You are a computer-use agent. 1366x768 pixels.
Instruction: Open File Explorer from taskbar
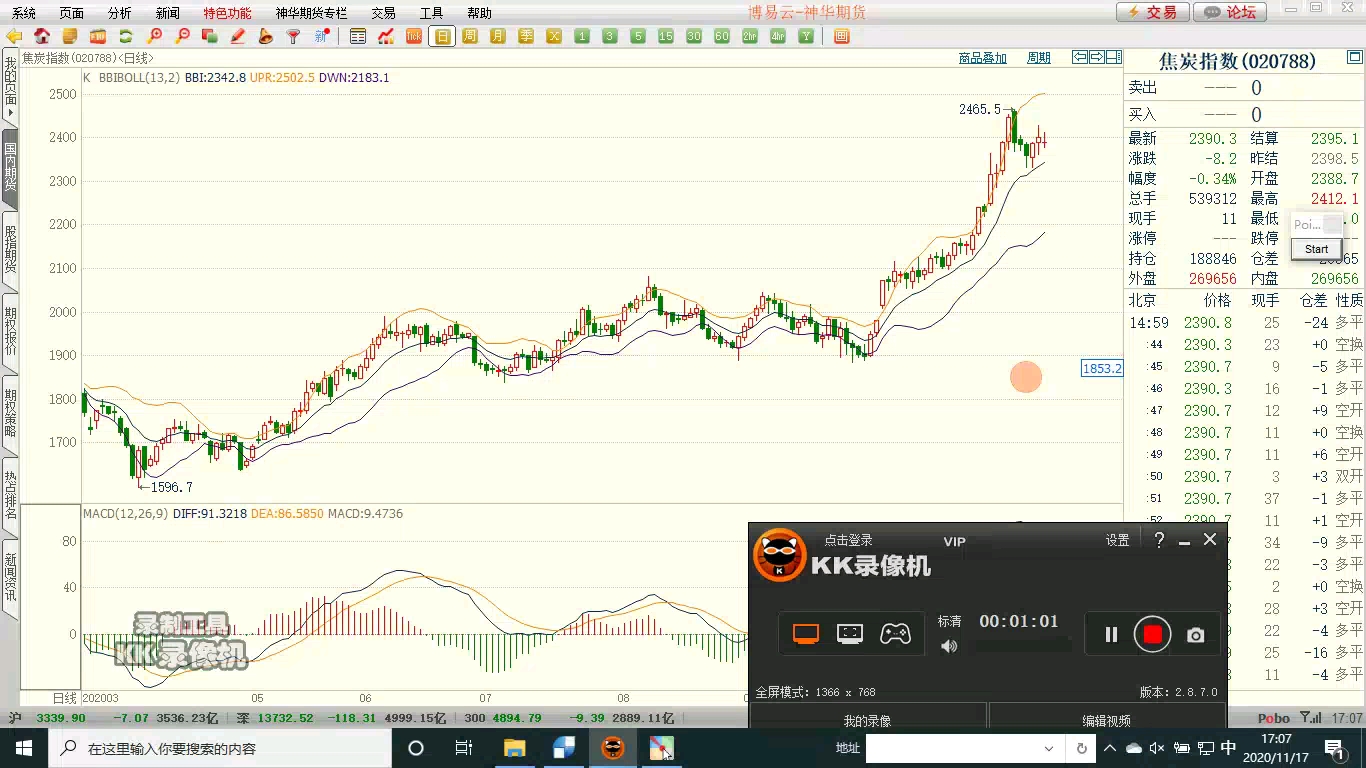pyautogui.click(x=514, y=748)
